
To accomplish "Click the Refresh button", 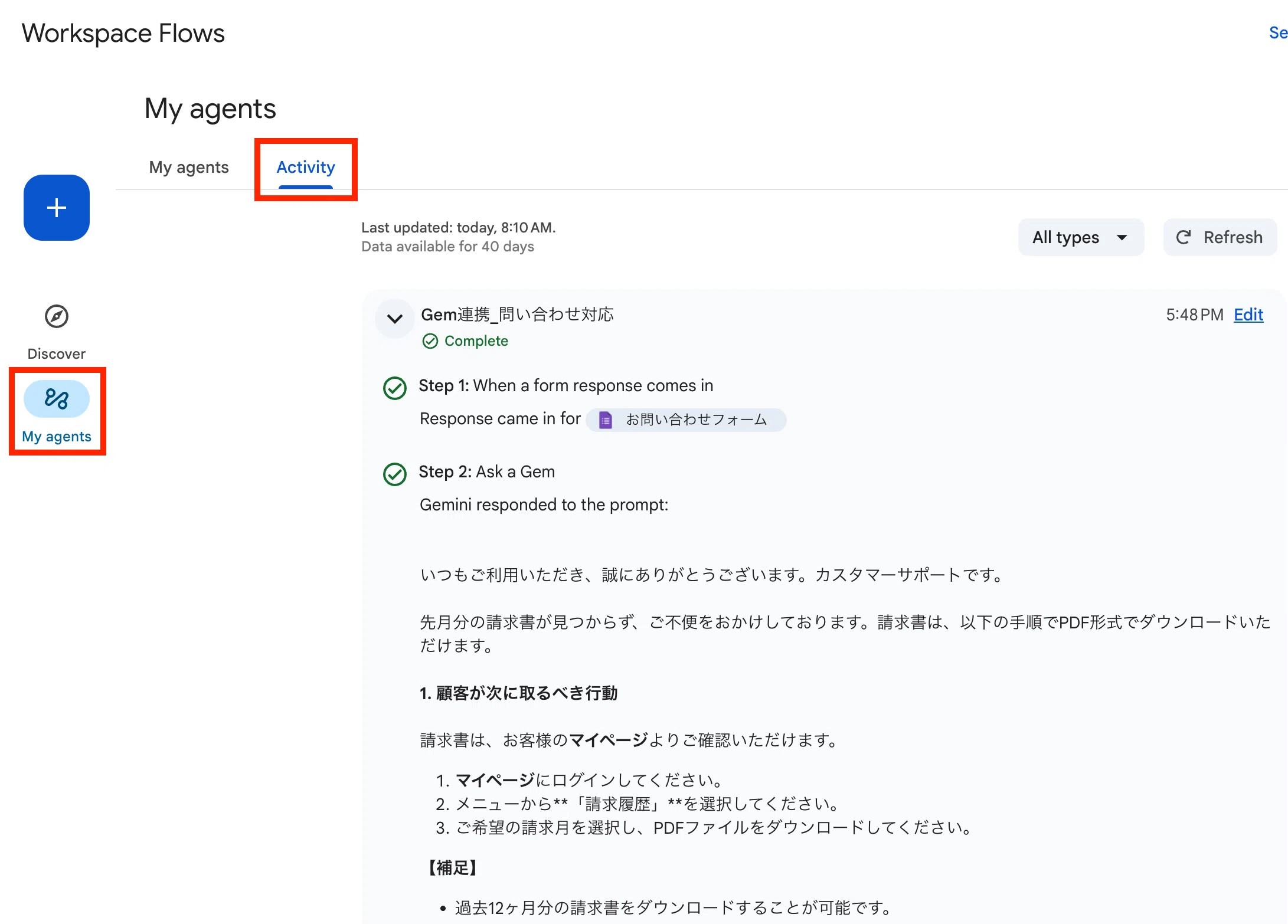I will pos(1220,237).
